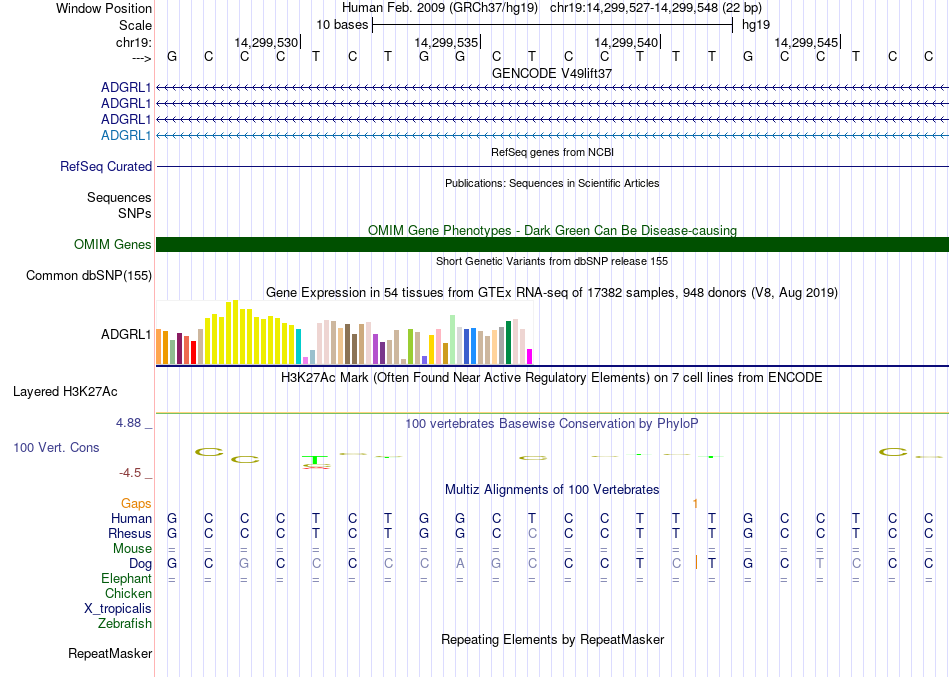
Task: Open the GENCODE V49lift37 track title
Action: (552, 73)
